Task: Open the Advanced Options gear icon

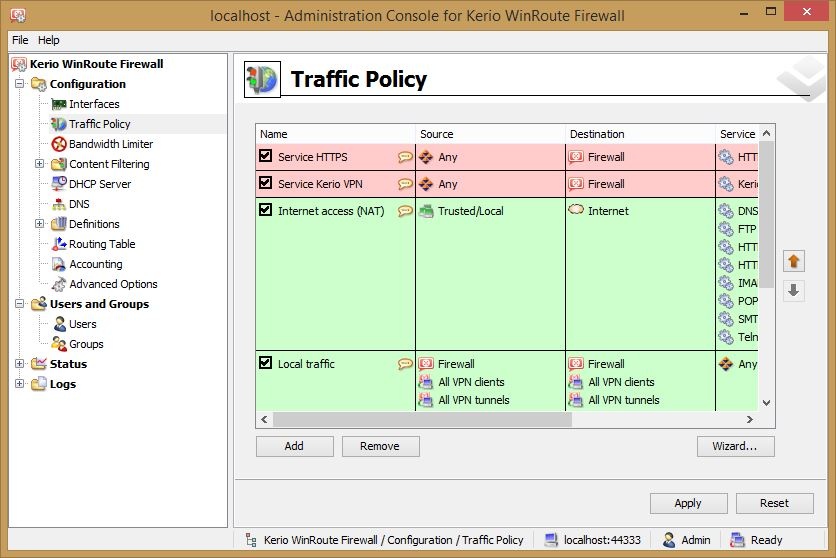Action: (59, 284)
